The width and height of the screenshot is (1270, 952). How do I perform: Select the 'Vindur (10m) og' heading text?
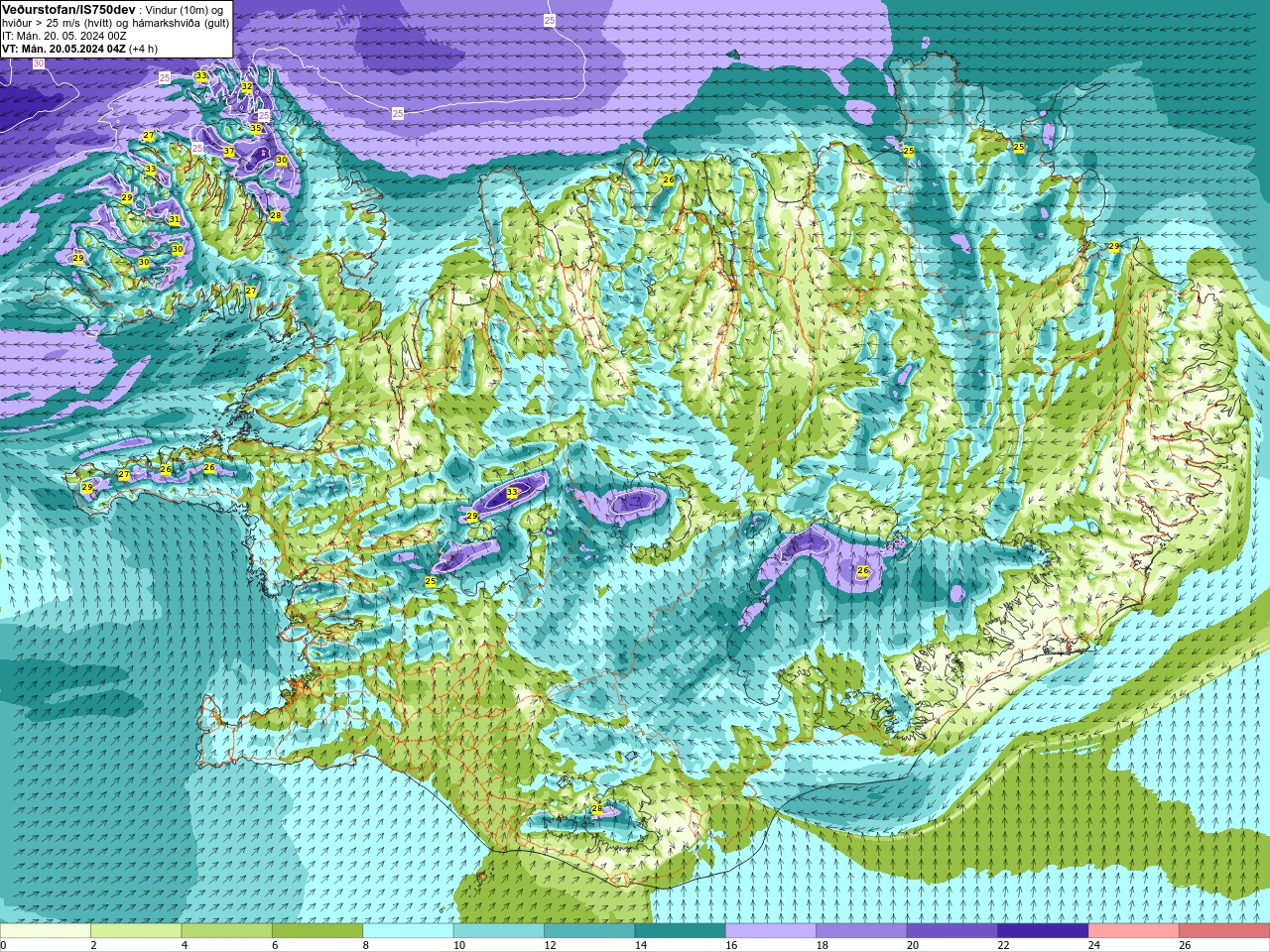tap(185, 10)
